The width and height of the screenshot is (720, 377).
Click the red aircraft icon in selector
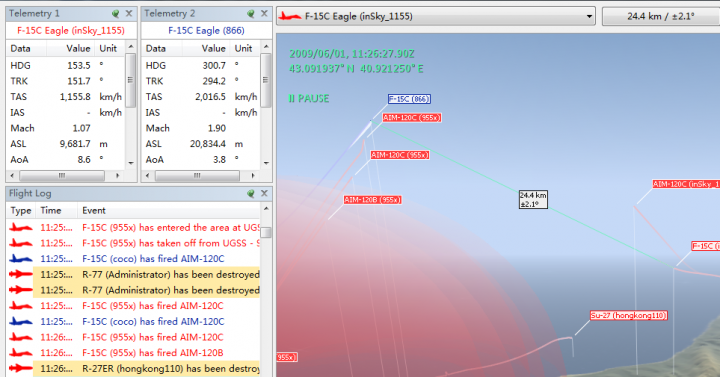[x=291, y=17]
